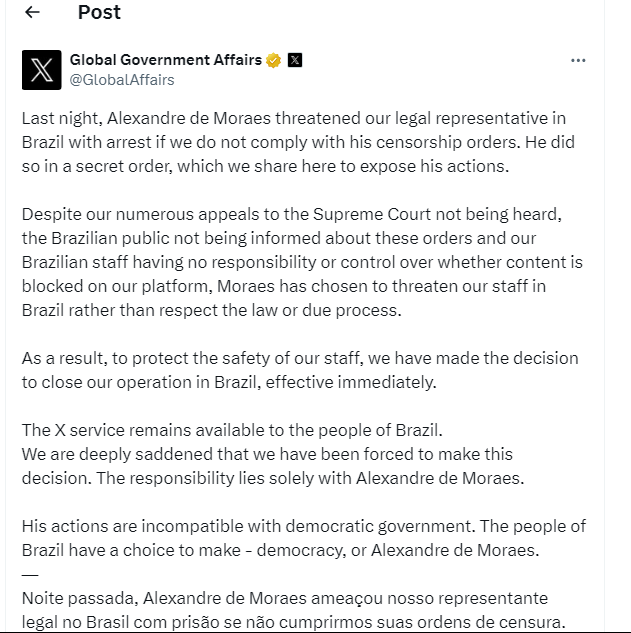Viewport: 631px width, 633px height.
Task: Click the Post page heading
Action: (99, 12)
